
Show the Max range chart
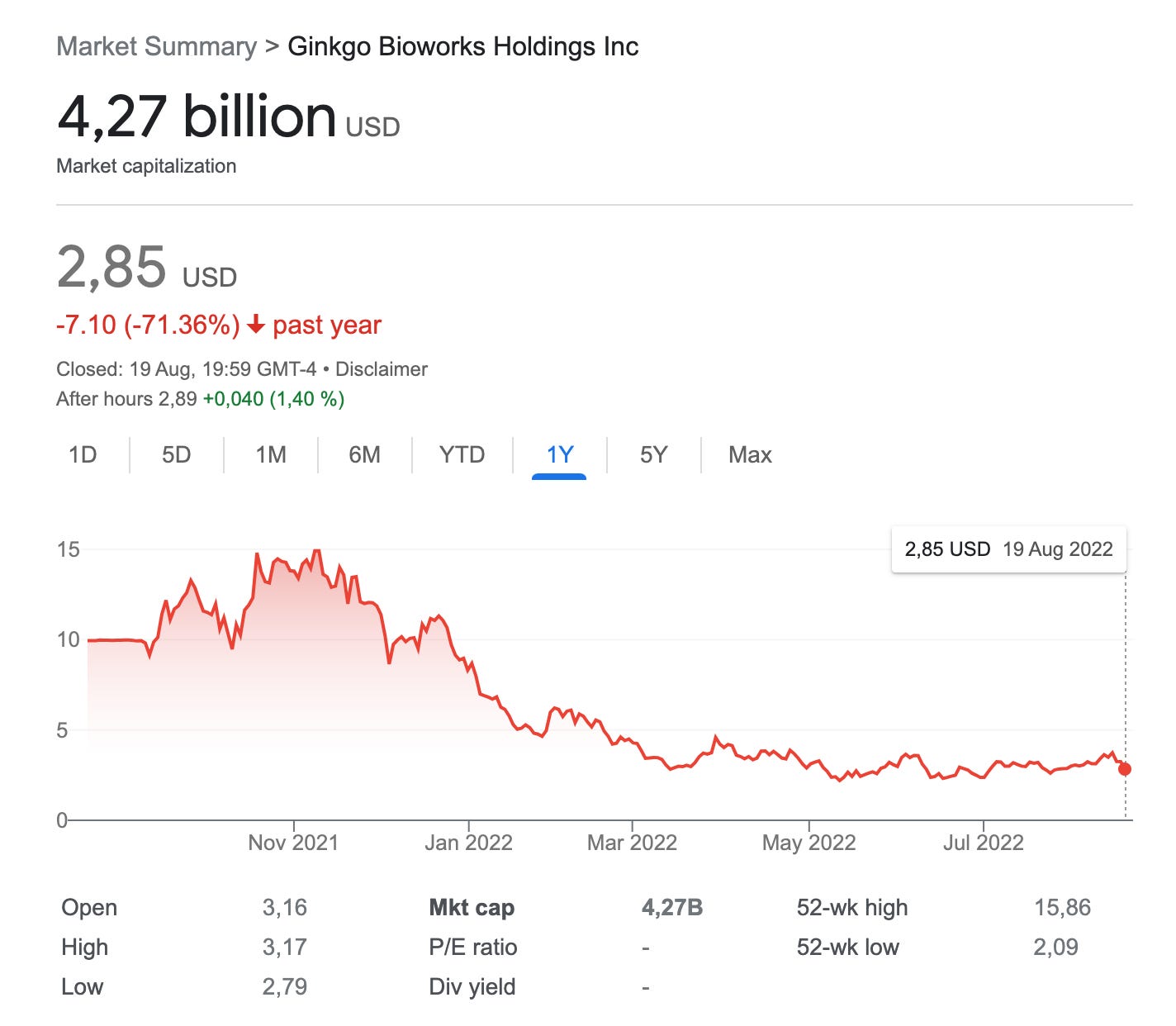click(x=750, y=454)
